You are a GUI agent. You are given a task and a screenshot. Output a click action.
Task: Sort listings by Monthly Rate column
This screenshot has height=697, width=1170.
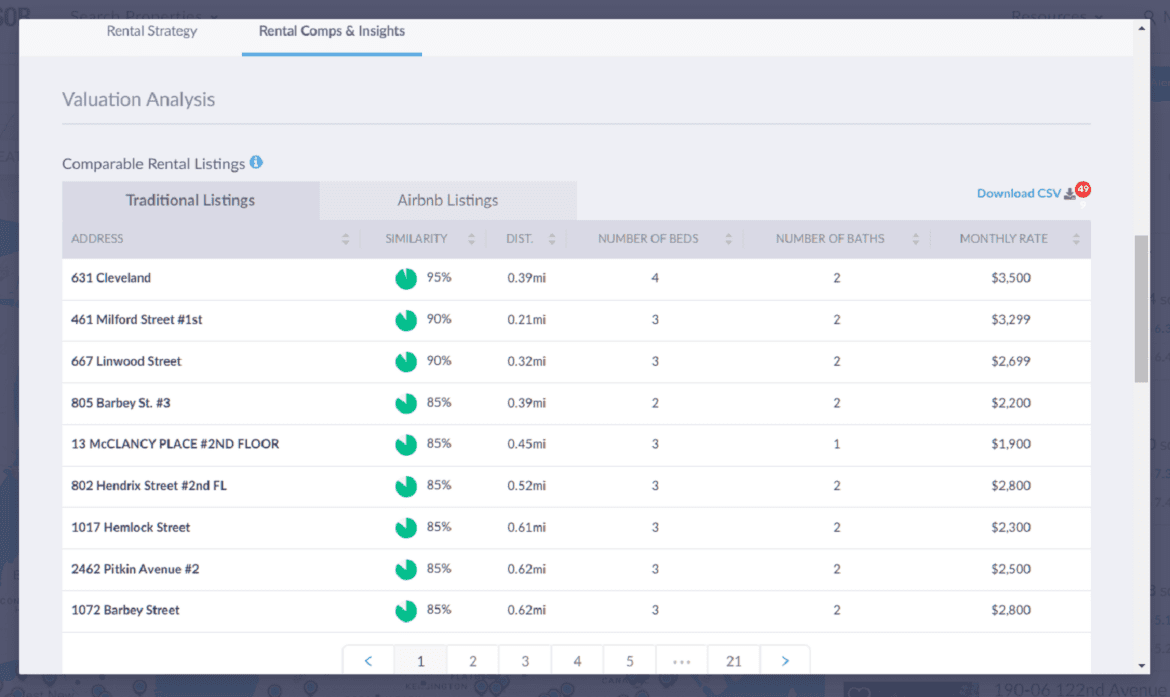coord(1076,240)
